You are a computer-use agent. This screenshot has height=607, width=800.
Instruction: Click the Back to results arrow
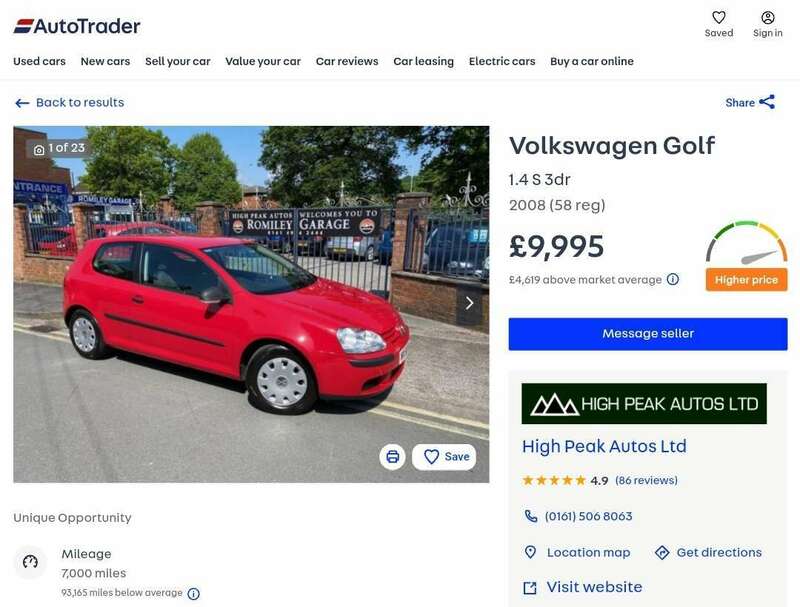point(22,104)
